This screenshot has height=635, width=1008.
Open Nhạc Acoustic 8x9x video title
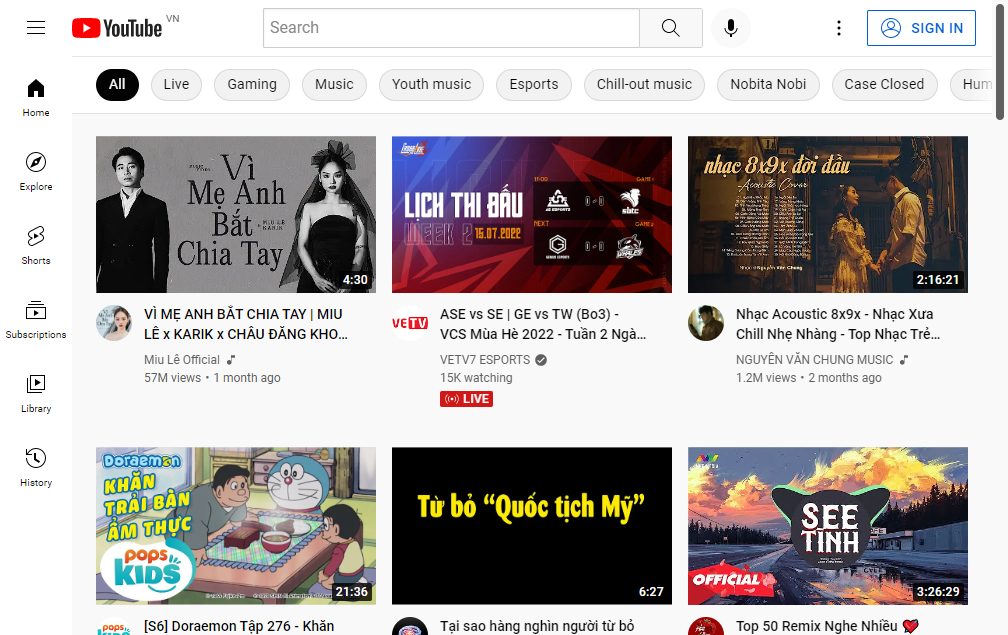(838, 324)
